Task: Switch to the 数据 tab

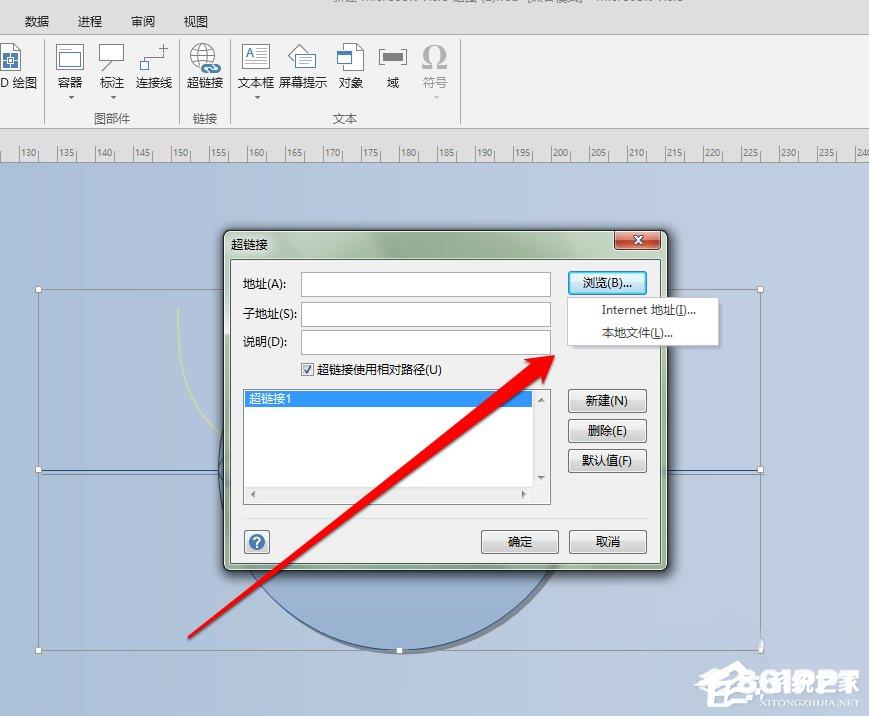Action: [x=37, y=22]
